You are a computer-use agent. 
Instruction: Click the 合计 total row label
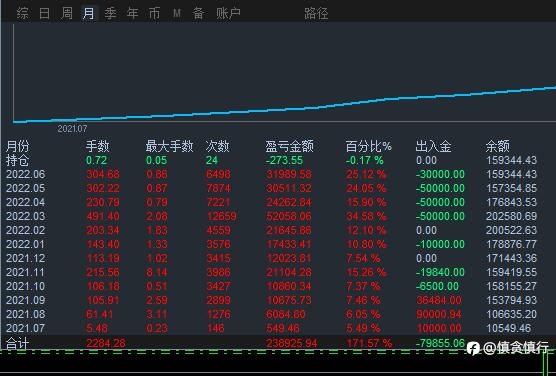pos(17,343)
